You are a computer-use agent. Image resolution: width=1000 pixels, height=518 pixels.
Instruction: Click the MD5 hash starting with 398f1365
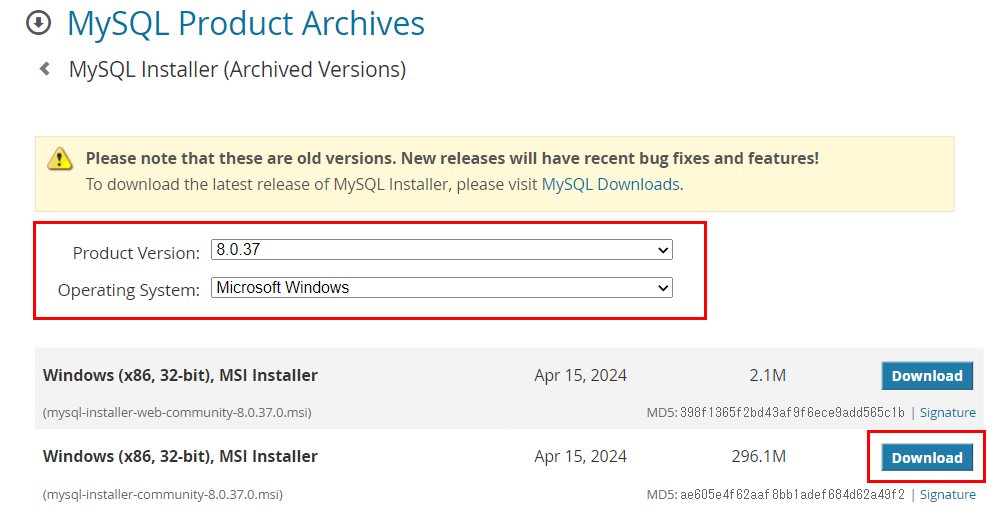[x=791, y=413]
